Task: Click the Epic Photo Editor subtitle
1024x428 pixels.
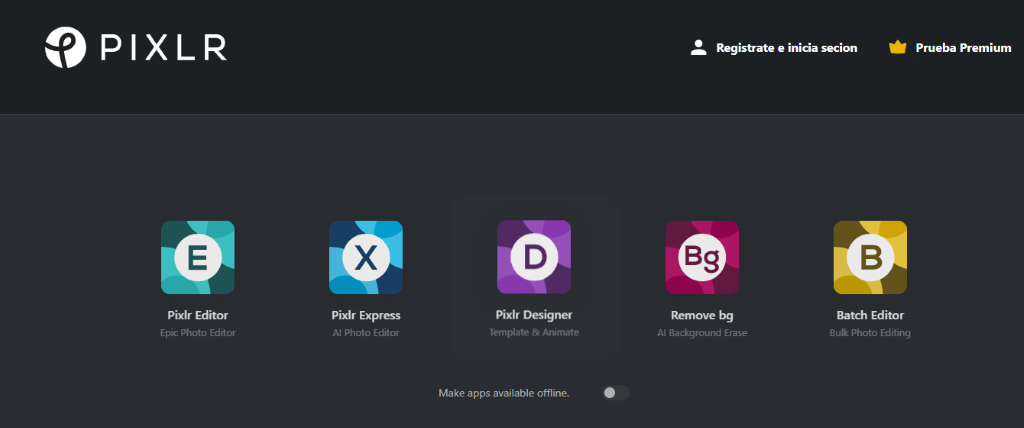Action: (x=198, y=333)
